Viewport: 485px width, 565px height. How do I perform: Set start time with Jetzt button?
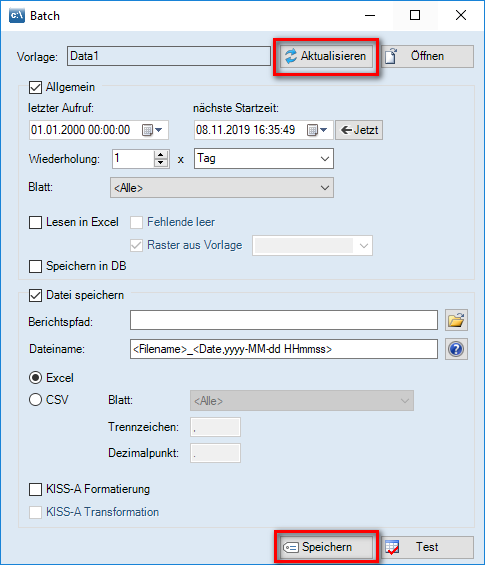[x=359, y=130]
